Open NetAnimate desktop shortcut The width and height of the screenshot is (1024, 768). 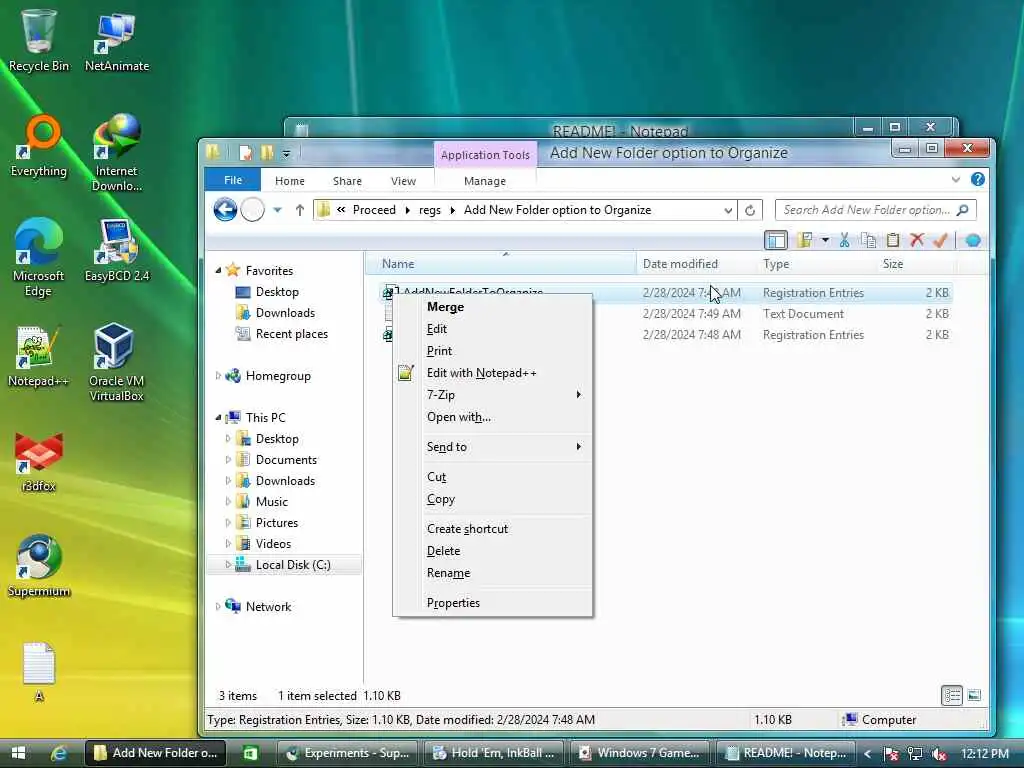[x=116, y=40]
